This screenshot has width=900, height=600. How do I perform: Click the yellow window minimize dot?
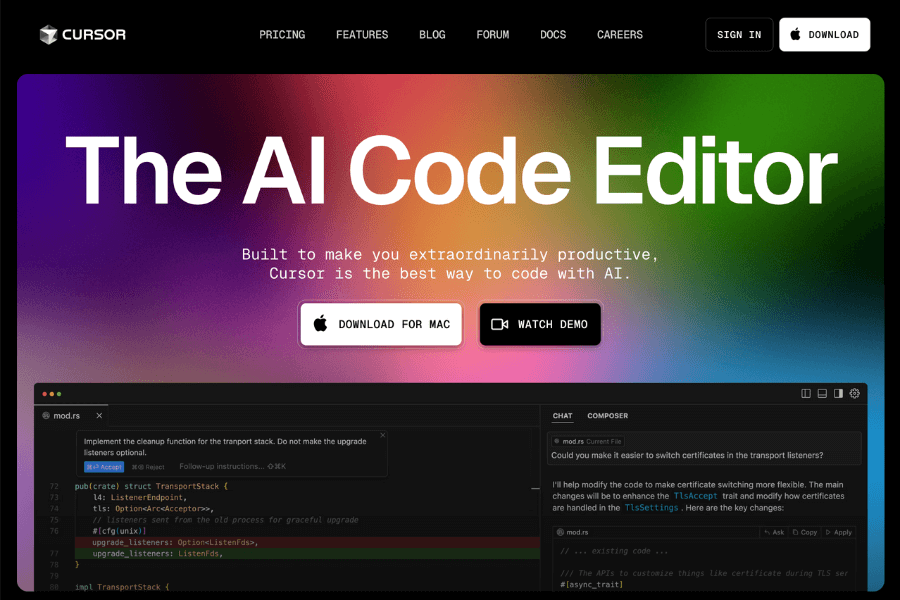coord(52,394)
